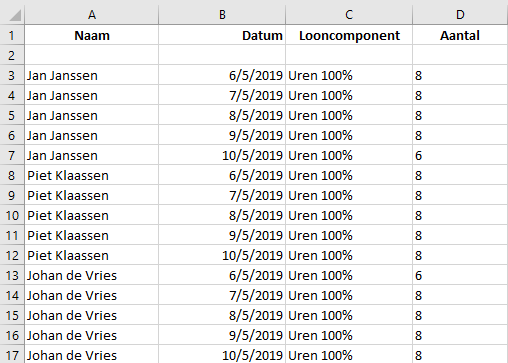The width and height of the screenshot is (508, 363).
Task: Select date 10/5/2019 in row 7
Action: coord(222,155)
